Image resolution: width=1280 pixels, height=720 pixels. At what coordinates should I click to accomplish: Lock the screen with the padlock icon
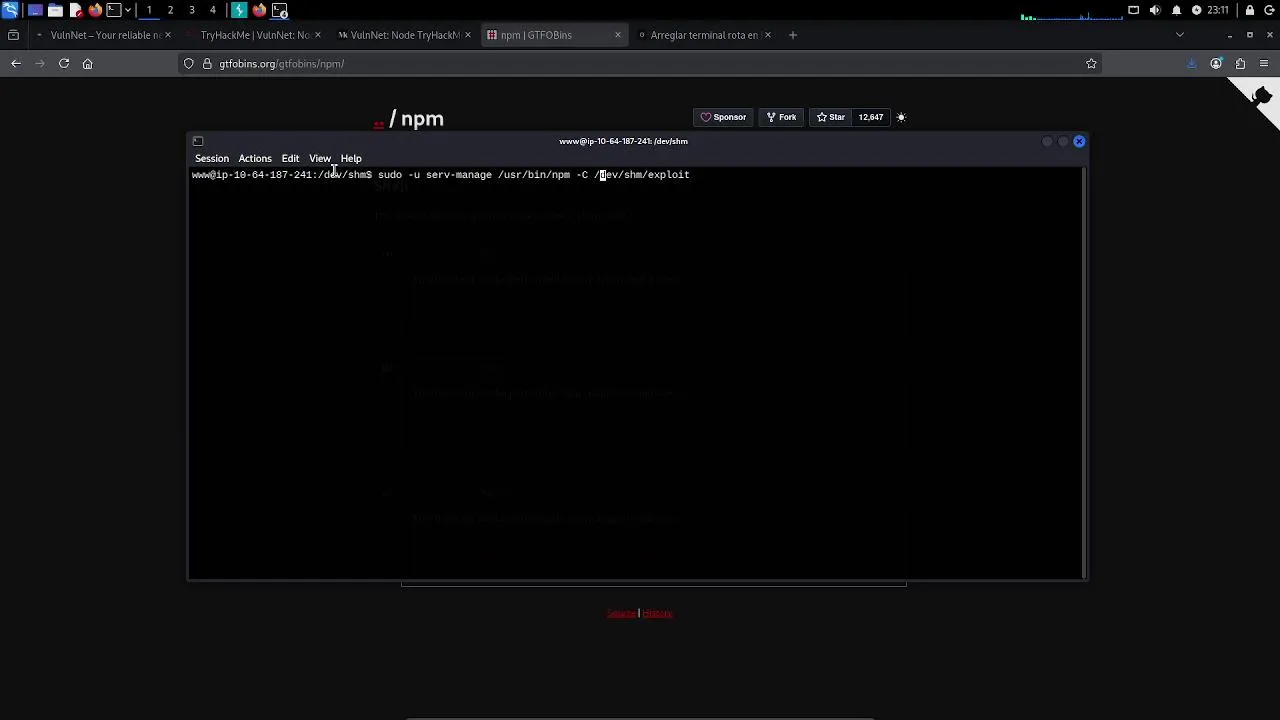coord(1249,10)
